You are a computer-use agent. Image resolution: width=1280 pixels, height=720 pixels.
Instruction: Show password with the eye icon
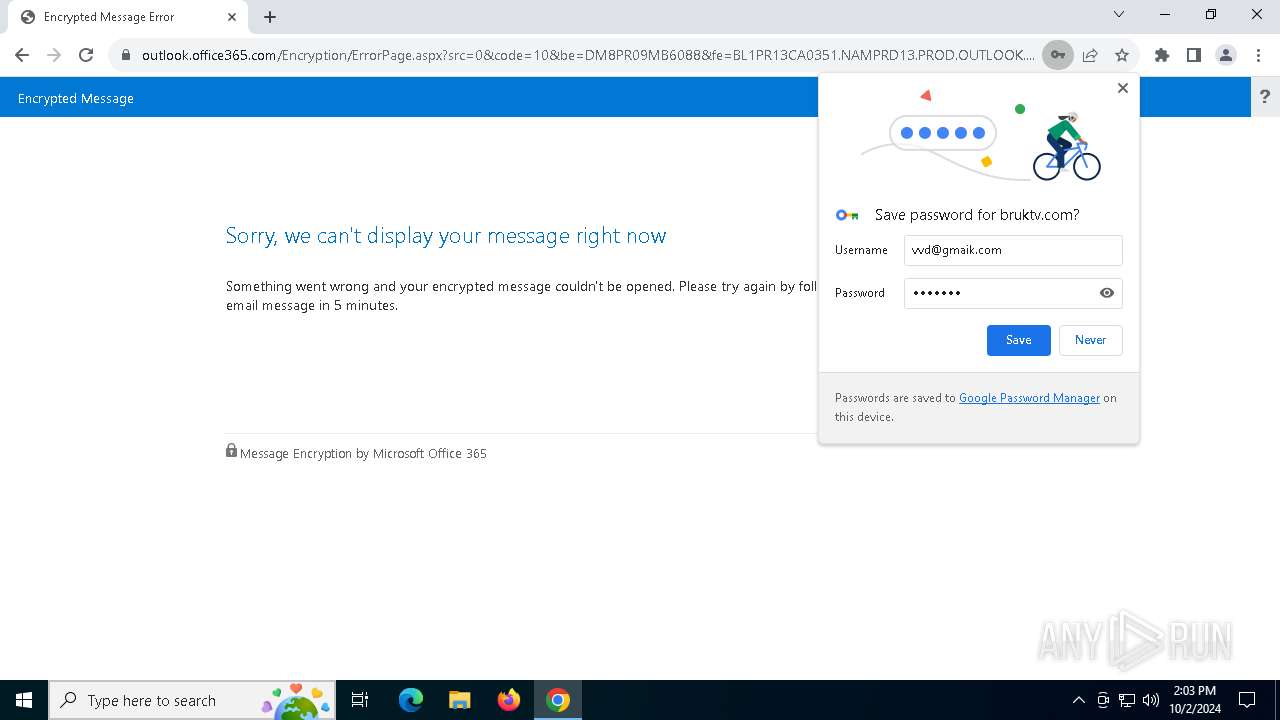pyautogui.click(x=1107, y=293)
